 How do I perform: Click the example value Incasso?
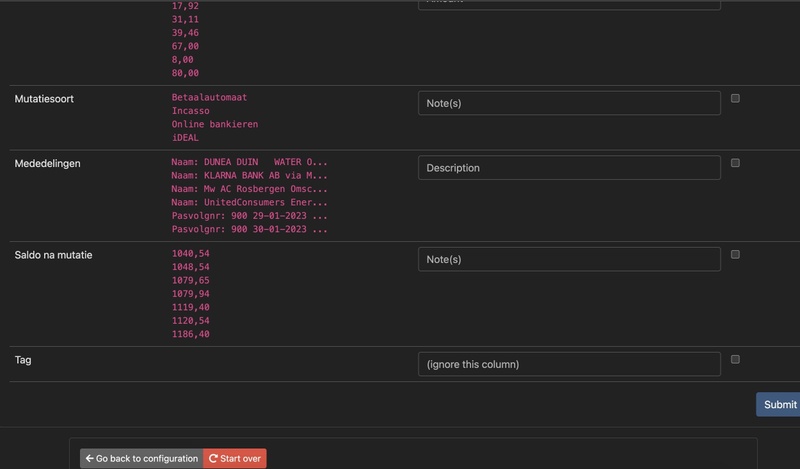coord(190,111)
